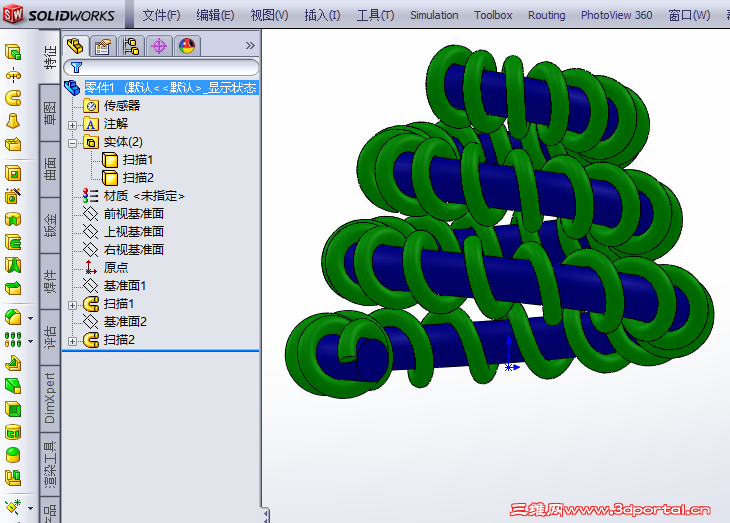The height and width of the screenshot is (523, 730).
Task: Open the Fillet tool dropdown arrow
Action: click(30, 319)
